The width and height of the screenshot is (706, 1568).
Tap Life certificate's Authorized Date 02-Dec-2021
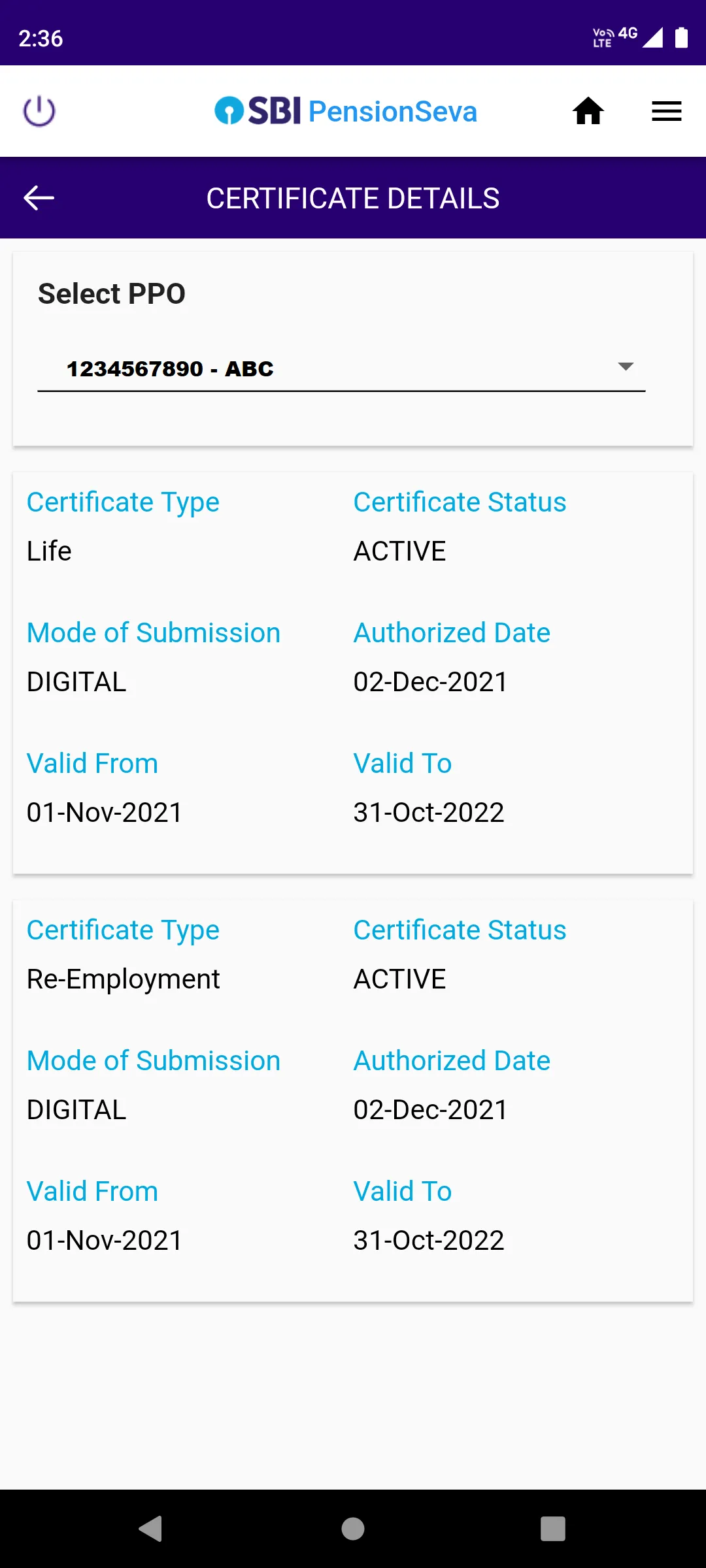coord(430,681)
